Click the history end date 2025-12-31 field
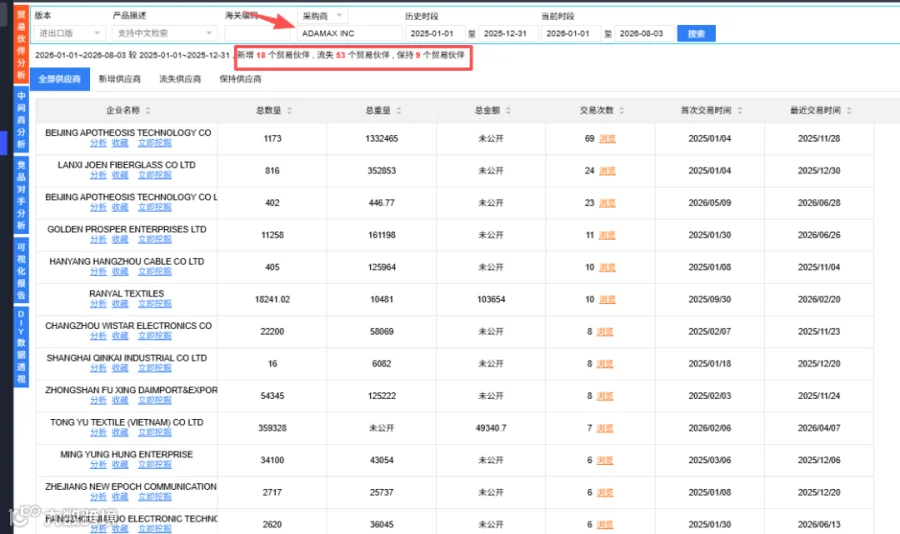The width and height of the screenshot is (900, 534). pyautogui.click(x=508, y=33)
